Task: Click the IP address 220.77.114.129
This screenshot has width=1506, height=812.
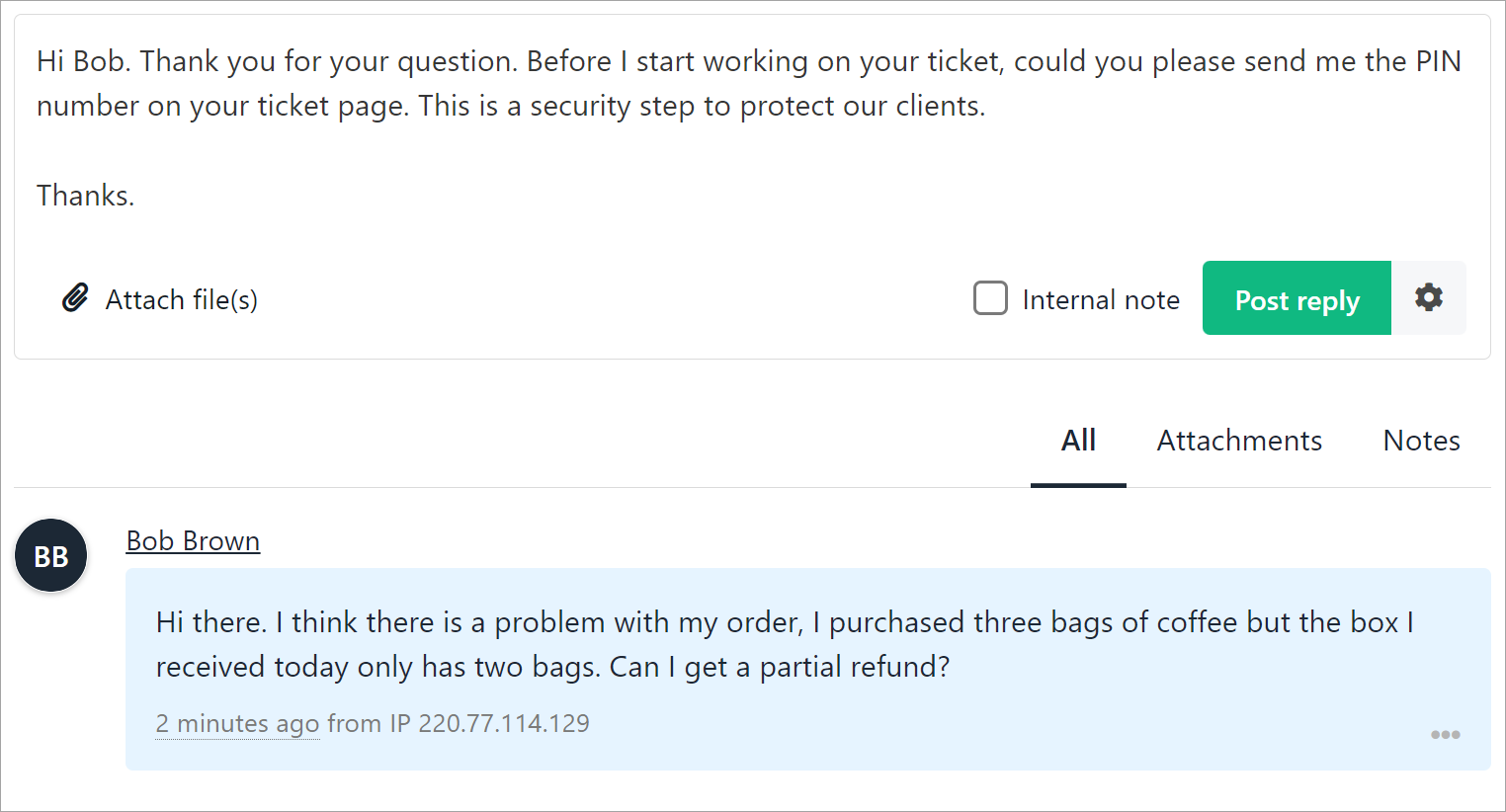Action: 503,724
